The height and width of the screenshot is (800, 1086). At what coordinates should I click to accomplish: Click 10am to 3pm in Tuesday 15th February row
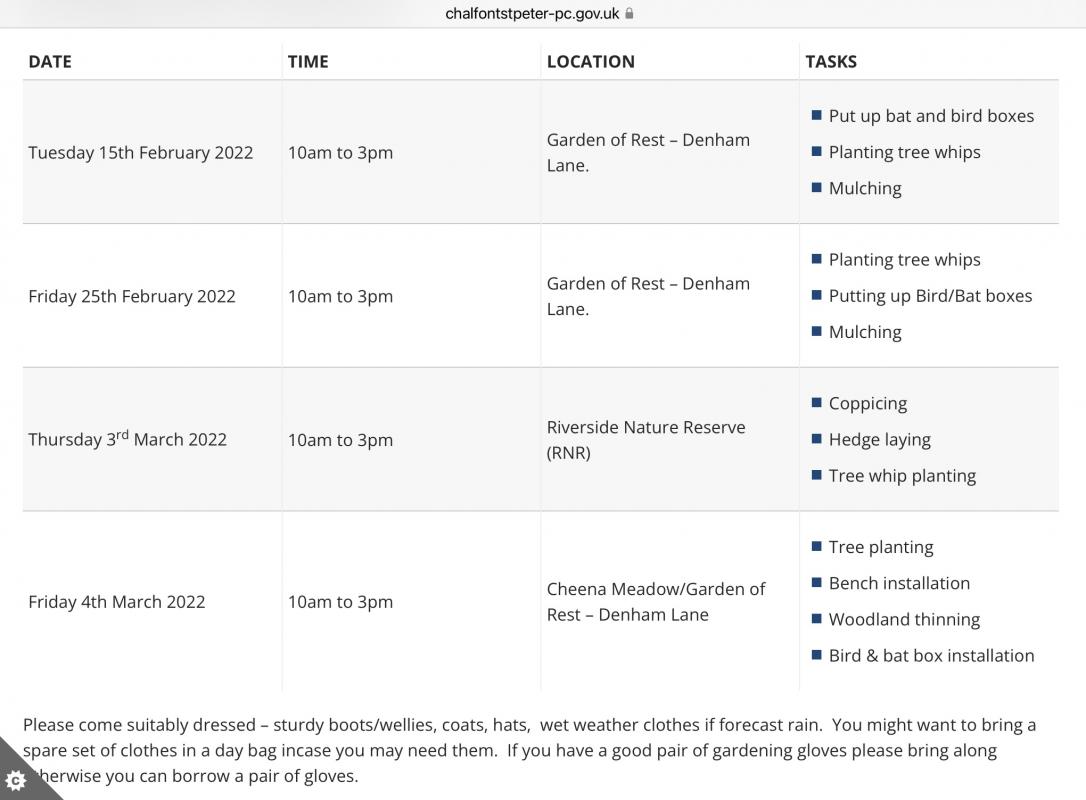[340, 152]
